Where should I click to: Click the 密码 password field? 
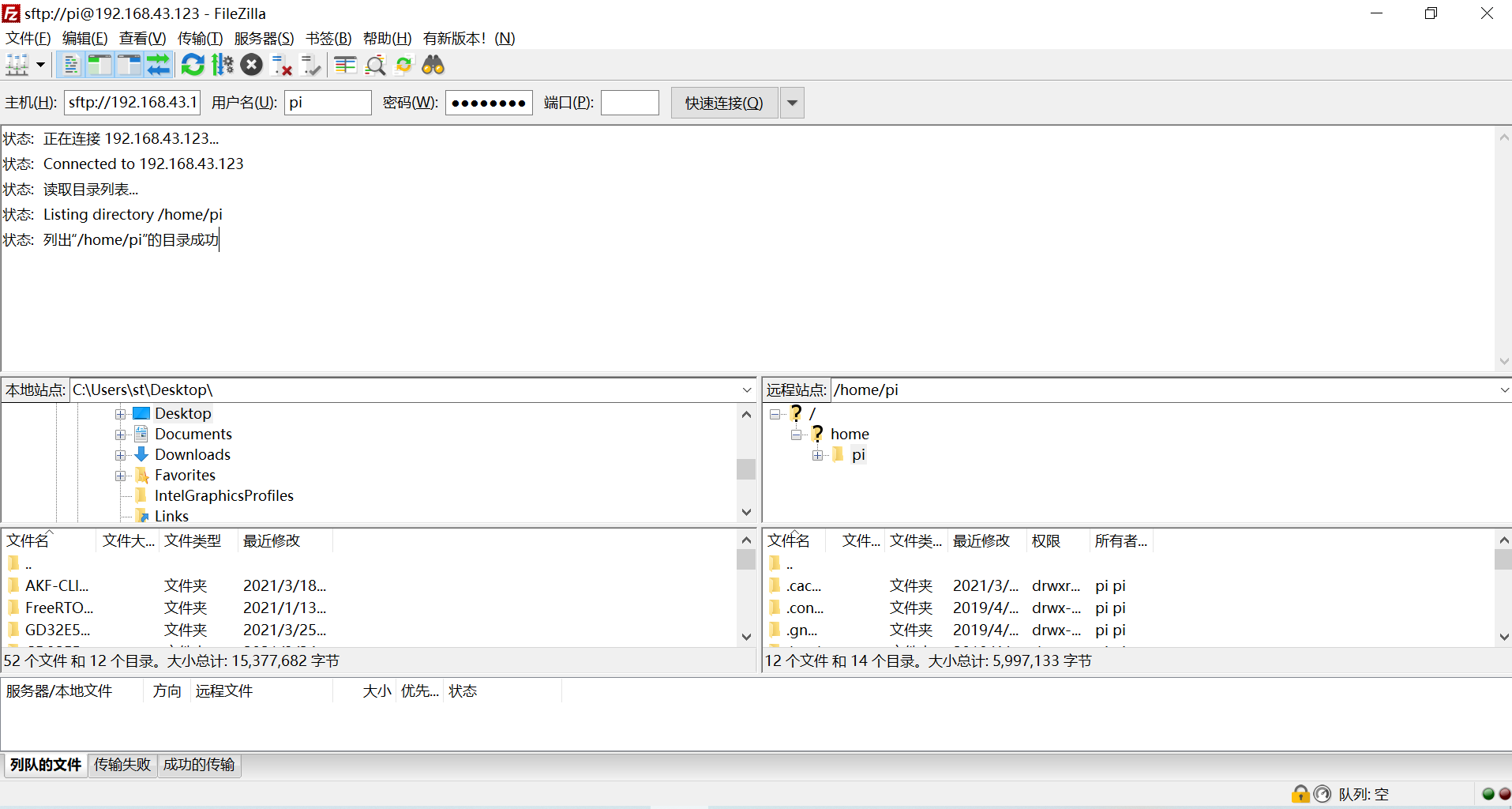pyautogui.click(x=489, y=103)
